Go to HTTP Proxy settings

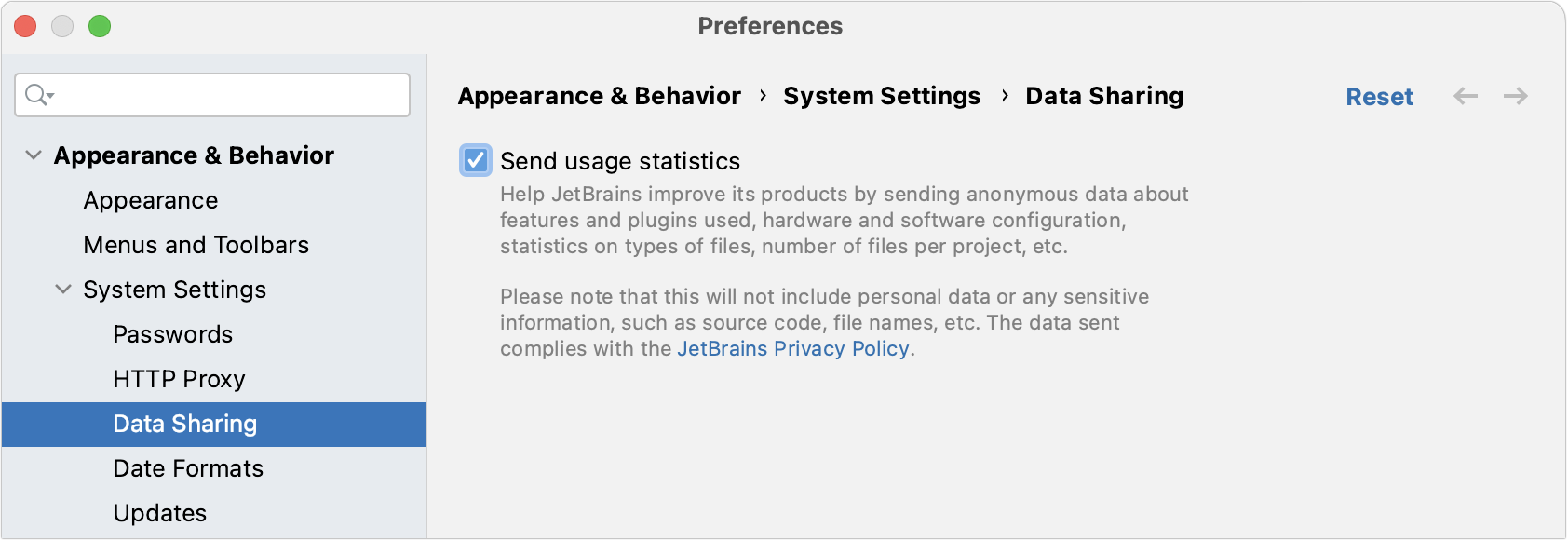tap(179, 379)
